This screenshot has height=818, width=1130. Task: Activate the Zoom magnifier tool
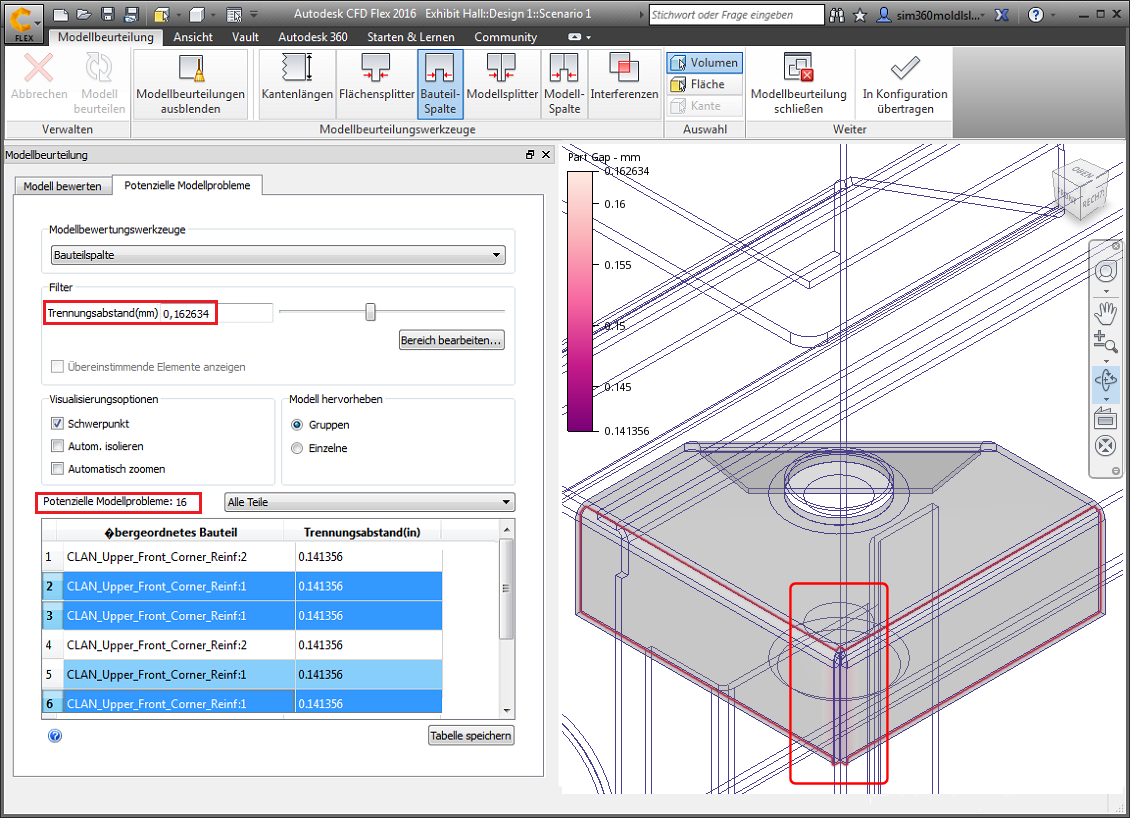pos(1105,342)
